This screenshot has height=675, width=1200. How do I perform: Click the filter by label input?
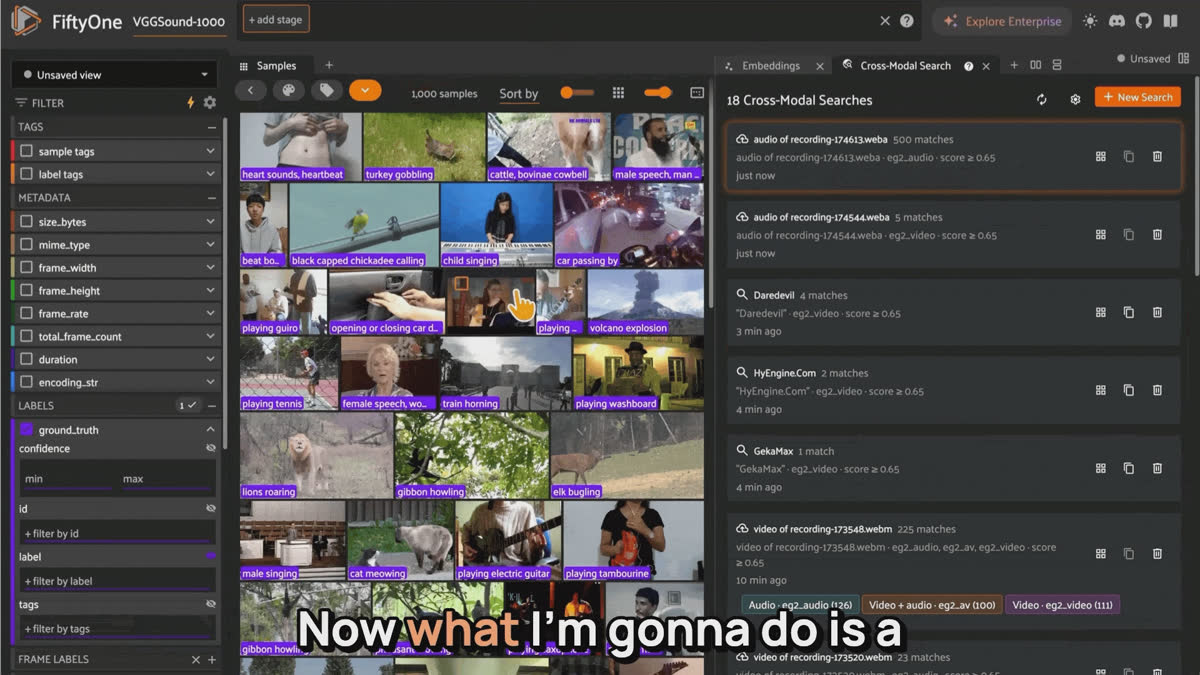(118, 581)
